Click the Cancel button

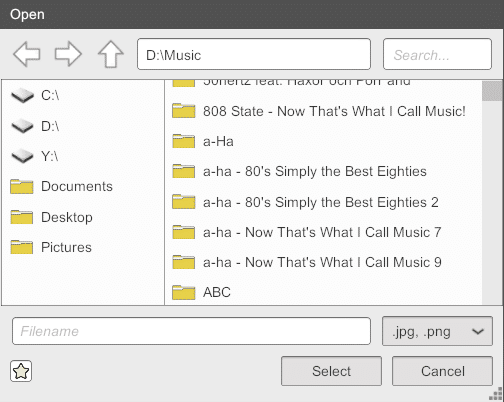442,371
